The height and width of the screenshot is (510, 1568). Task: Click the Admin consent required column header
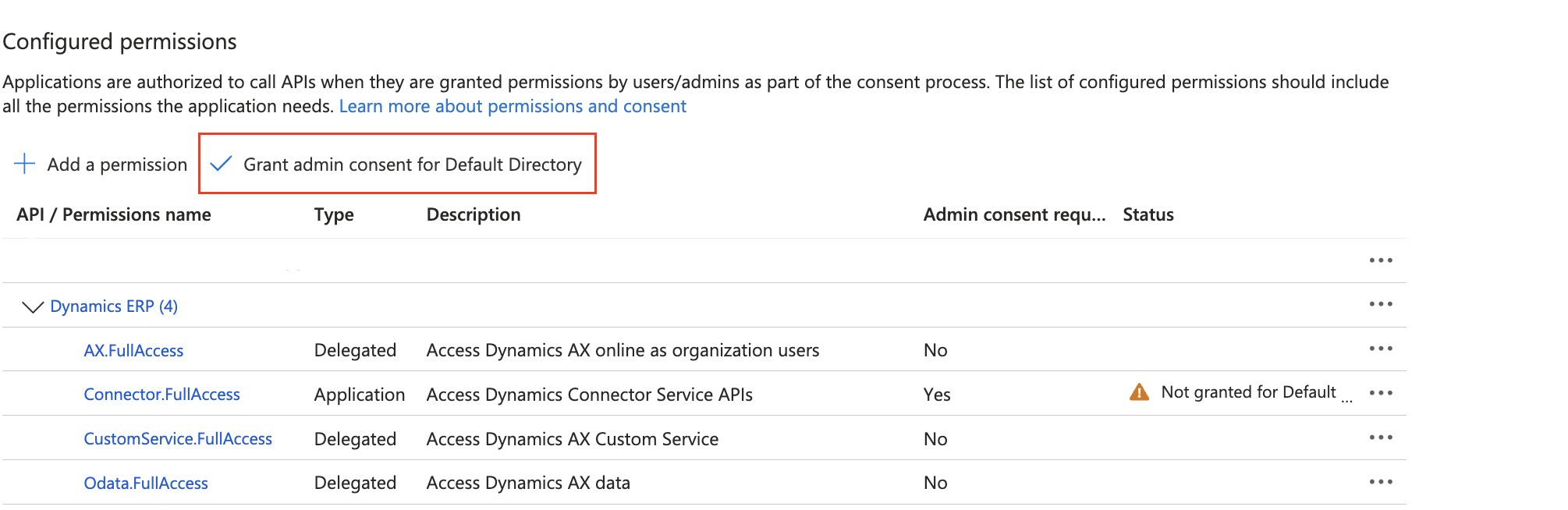click(x=1014, y=214)
